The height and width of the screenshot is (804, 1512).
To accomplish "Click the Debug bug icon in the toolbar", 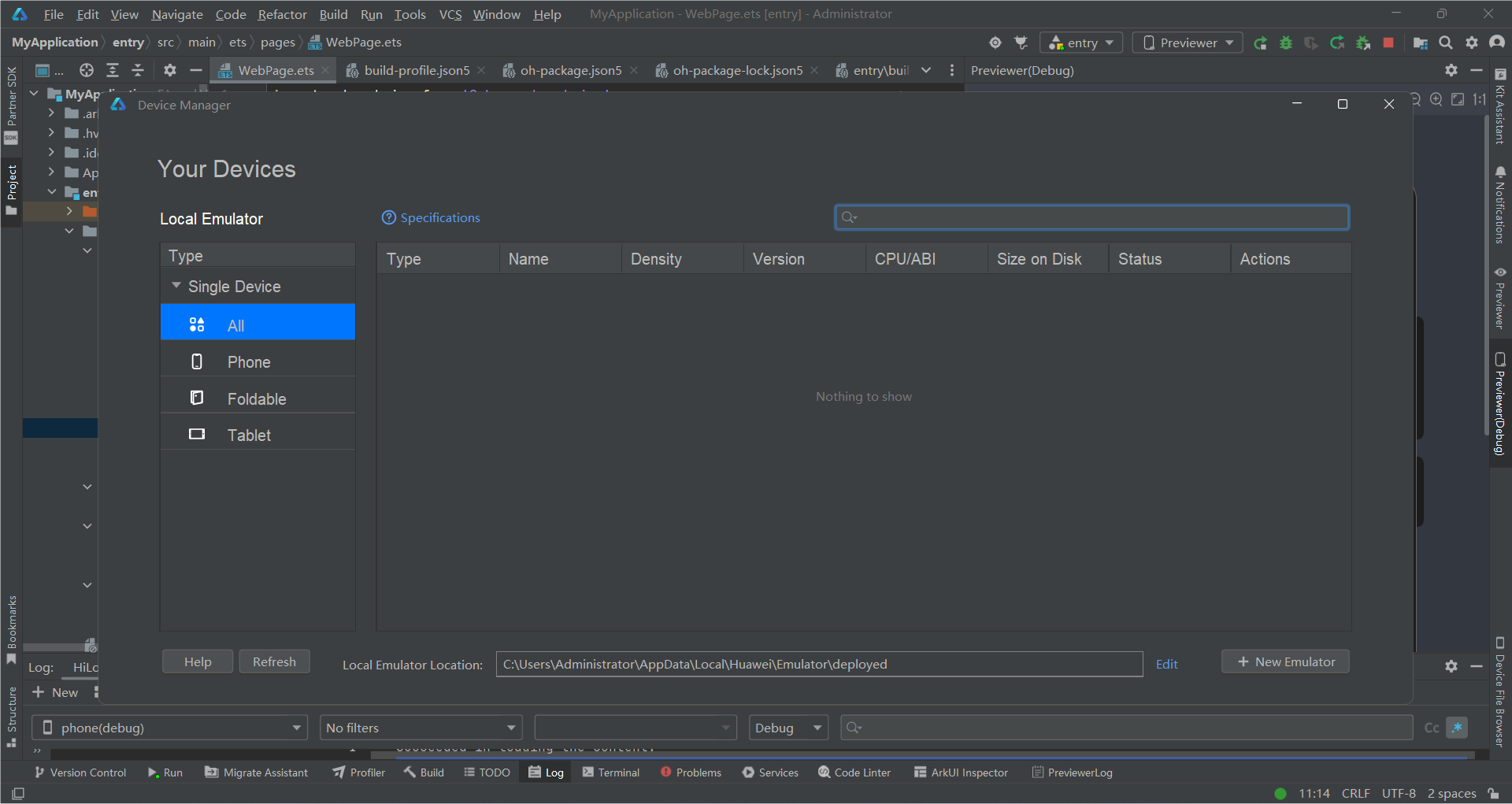I will tap(1286, 43).
